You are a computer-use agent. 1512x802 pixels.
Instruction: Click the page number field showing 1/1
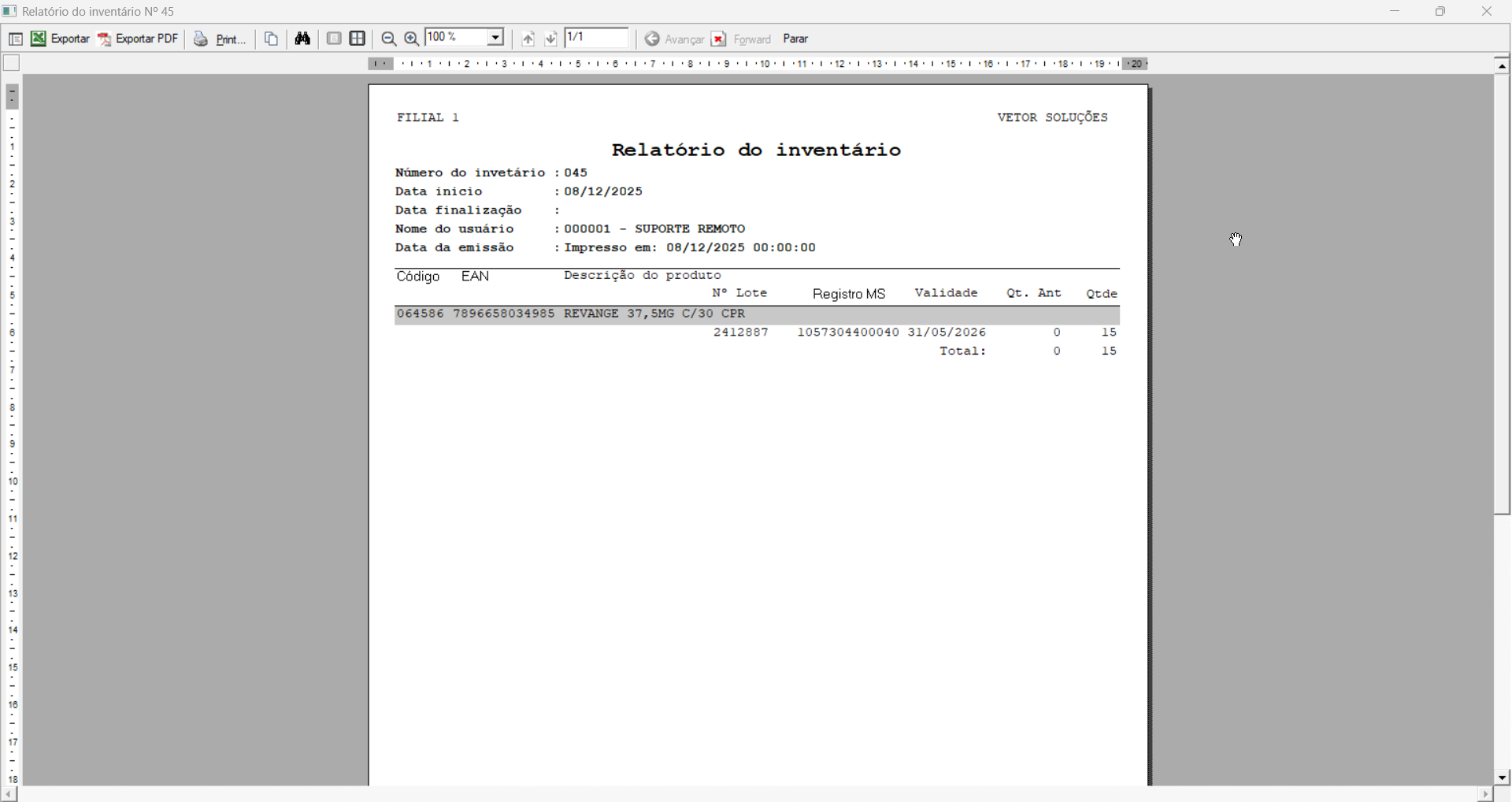[x=598, y=38]
